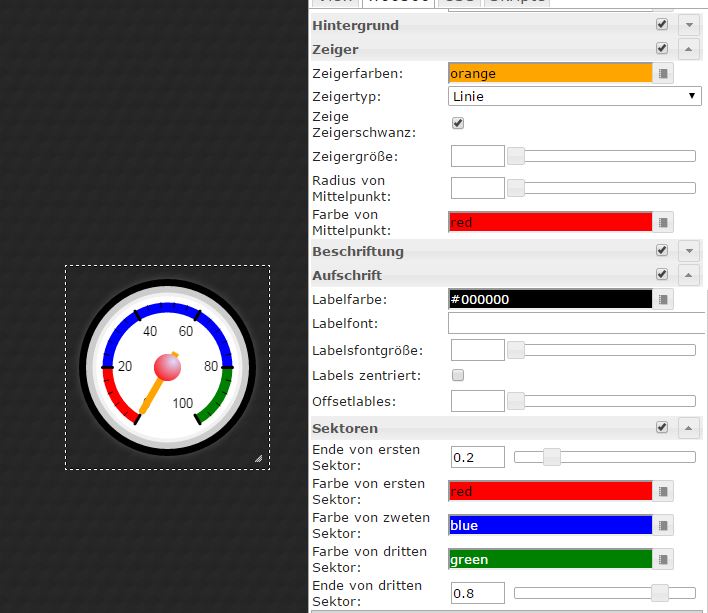Click the Aufschrift section heading text
708x613 pixels.
click(x=347, y=275)
